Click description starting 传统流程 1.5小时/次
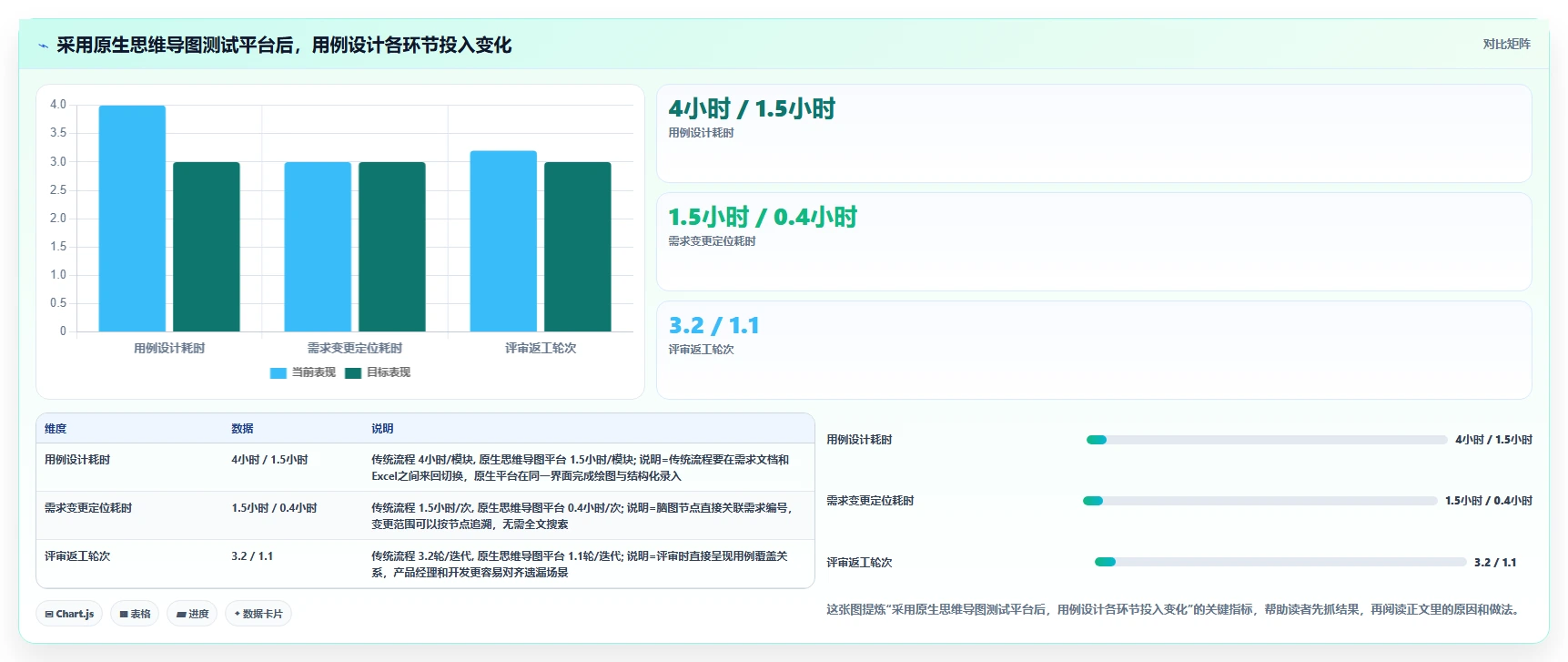This screenshot has width=1568, height=662. pyautogui.click(x=582, y=516)
